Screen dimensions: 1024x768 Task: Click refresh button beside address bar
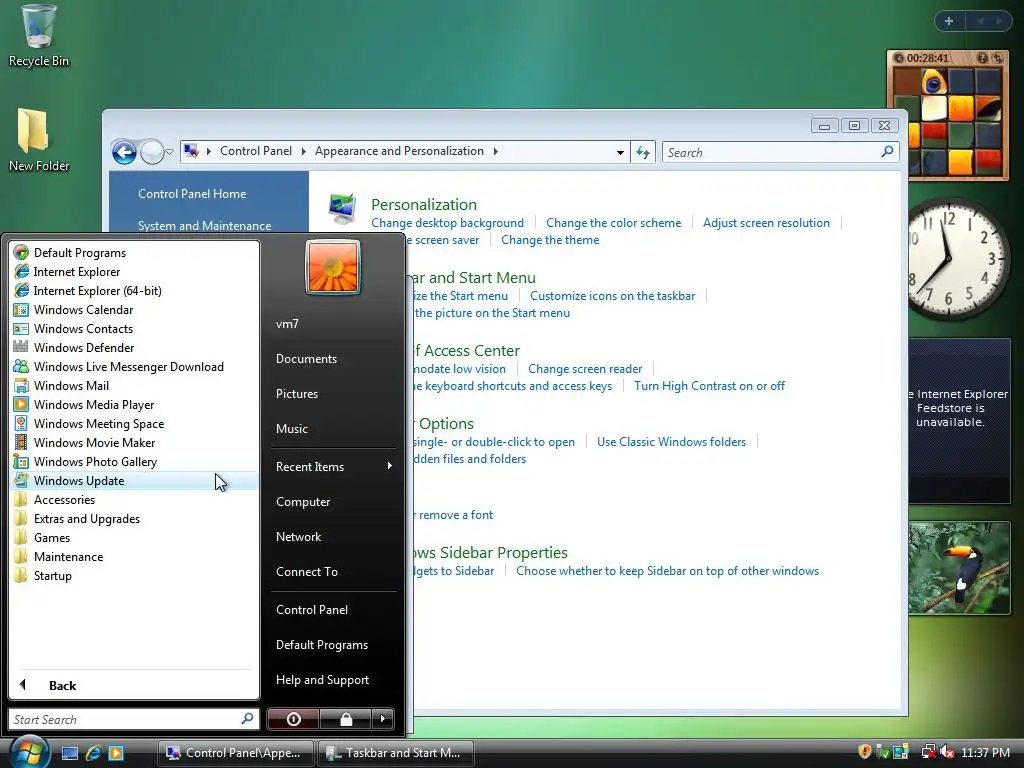[x=643, y=152]
